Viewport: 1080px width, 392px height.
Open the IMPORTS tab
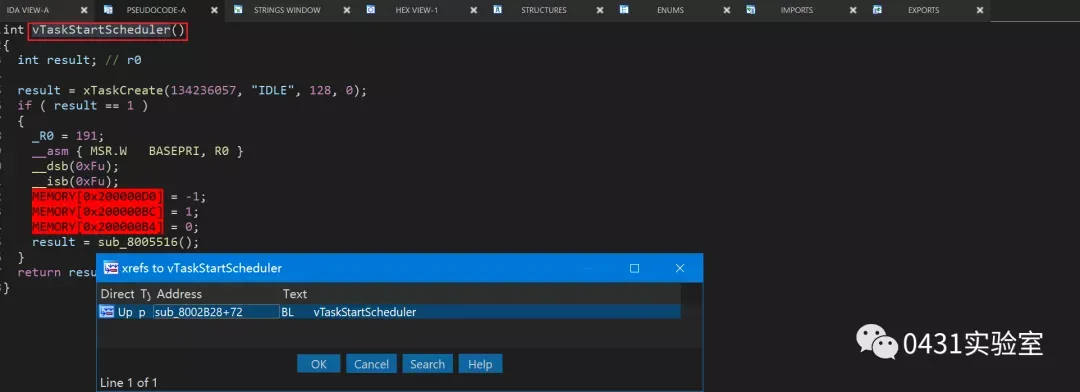[x=796, y=10]
